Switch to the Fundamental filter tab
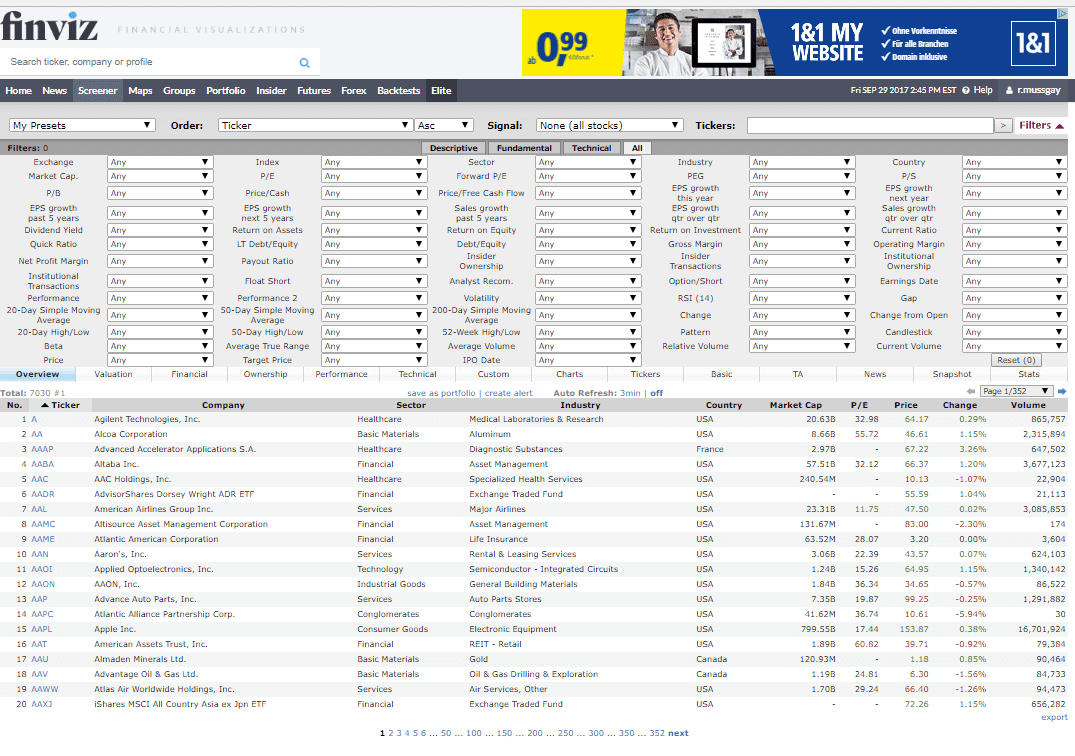 [x=524, y=148]
